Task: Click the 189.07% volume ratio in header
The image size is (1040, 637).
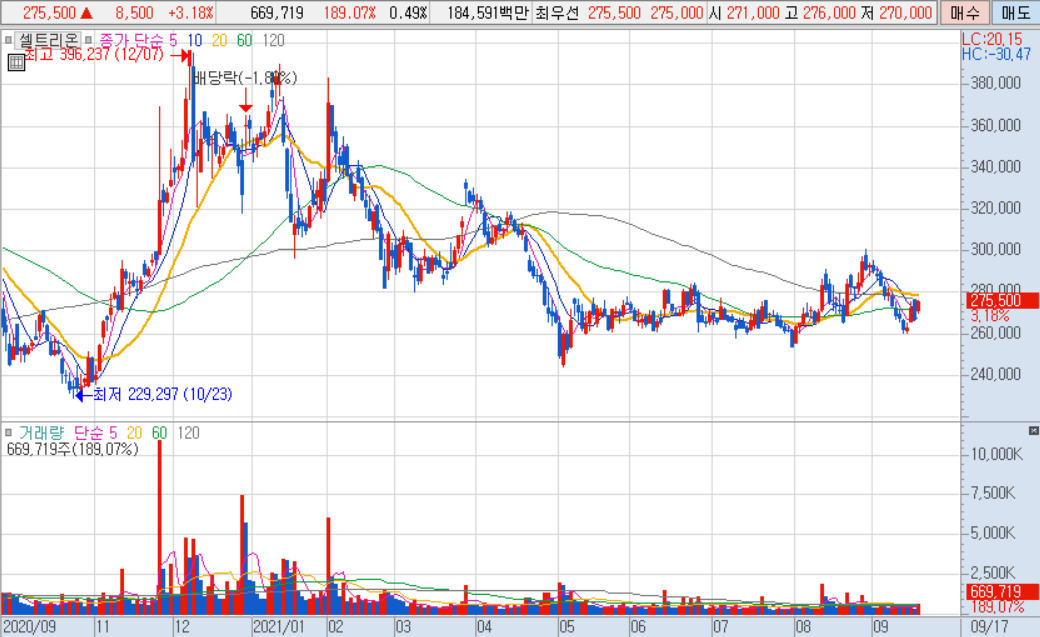Action: pyautogui.click(x=350, y=13)
